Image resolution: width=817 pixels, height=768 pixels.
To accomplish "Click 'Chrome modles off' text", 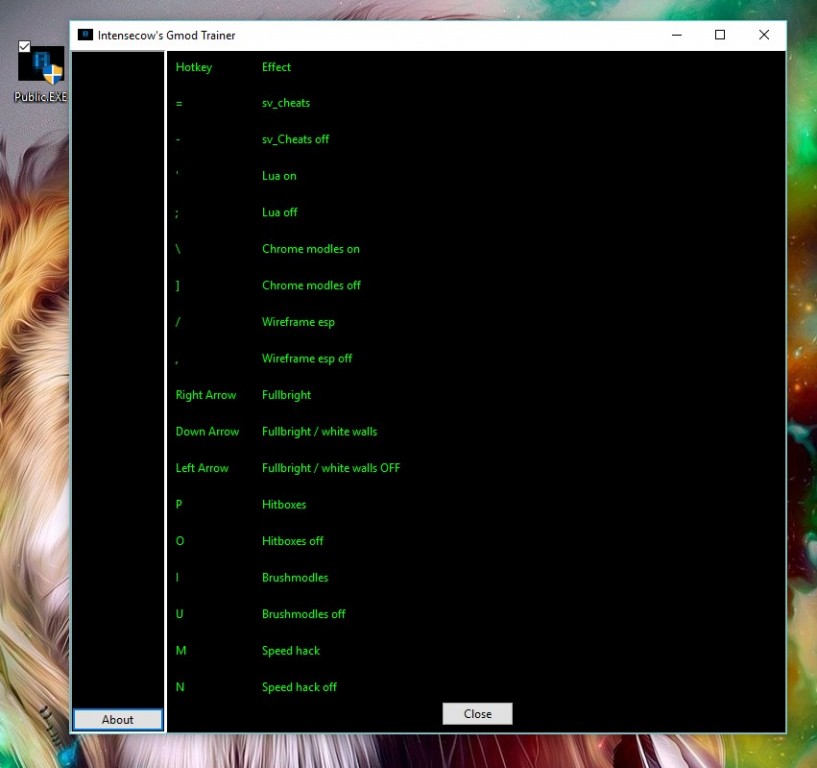I will pyautogui.click(x=312, y=286).
